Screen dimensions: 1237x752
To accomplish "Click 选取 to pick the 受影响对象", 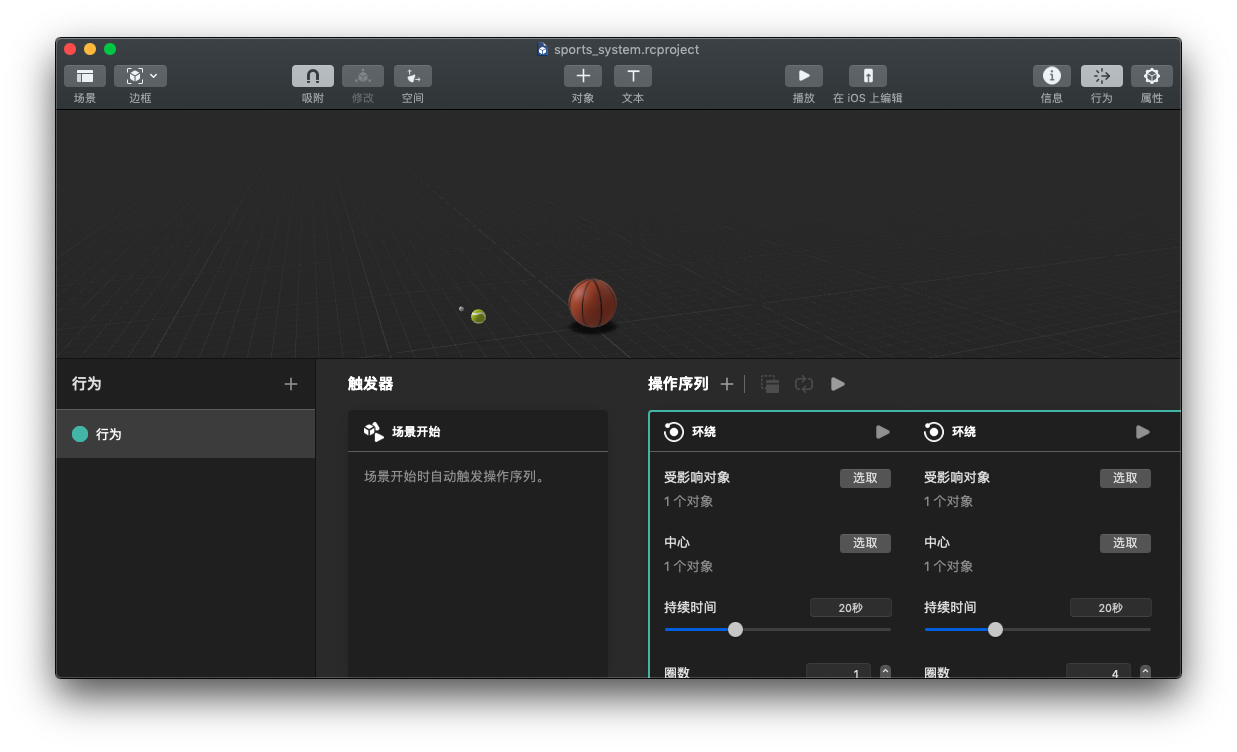I will 864,478.
